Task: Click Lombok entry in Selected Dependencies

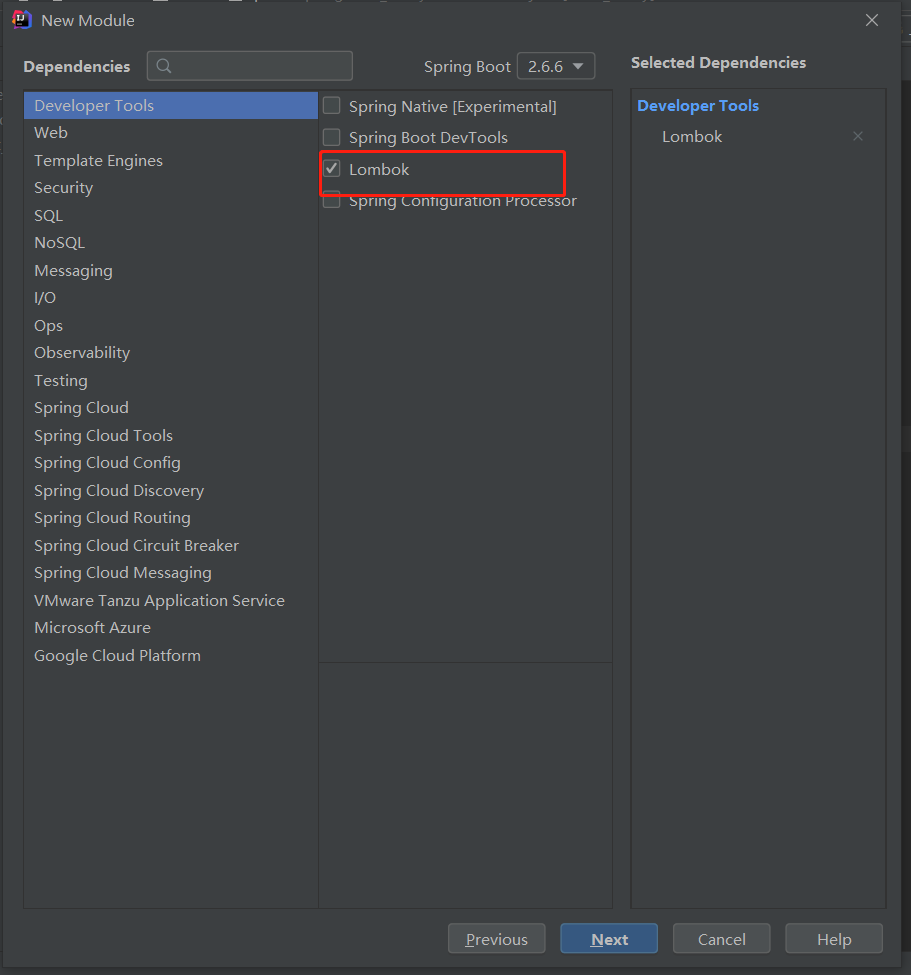Action: (x=691, y=137)
